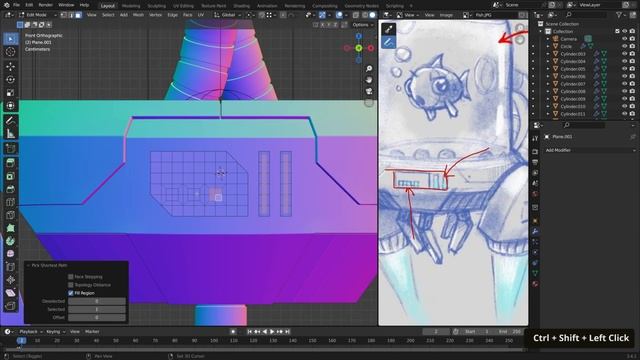Viewport: 640px width, 360px height.
Task: Collapse the Collection in outliner
Action: (x=541, y=31)
